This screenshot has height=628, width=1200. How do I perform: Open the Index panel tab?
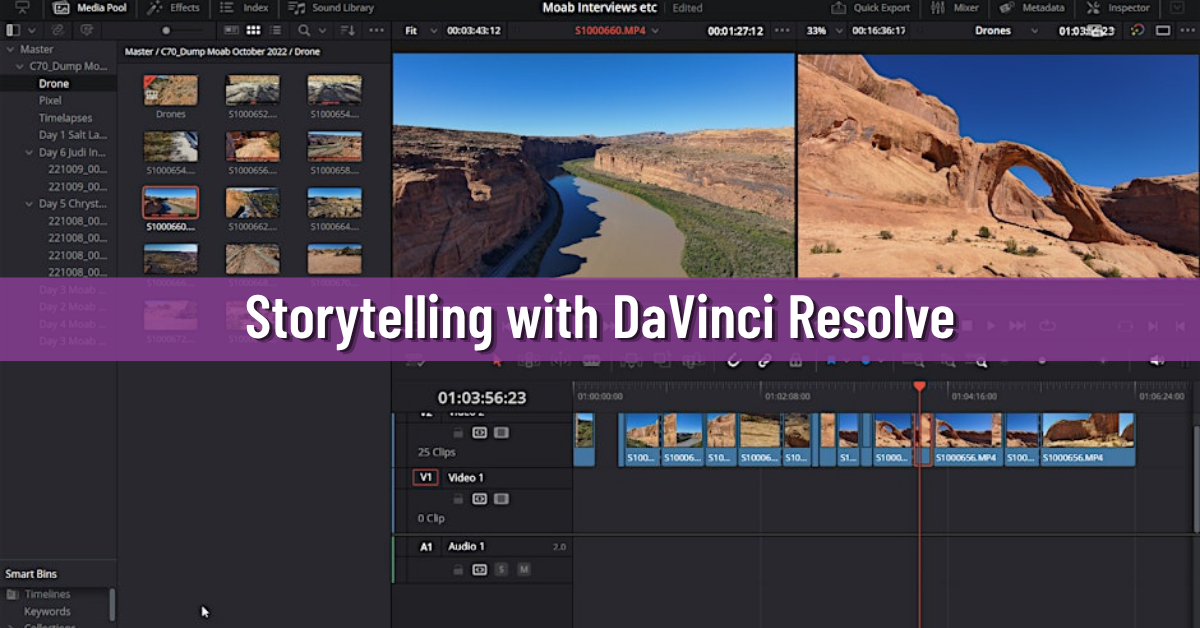(244, 7)
